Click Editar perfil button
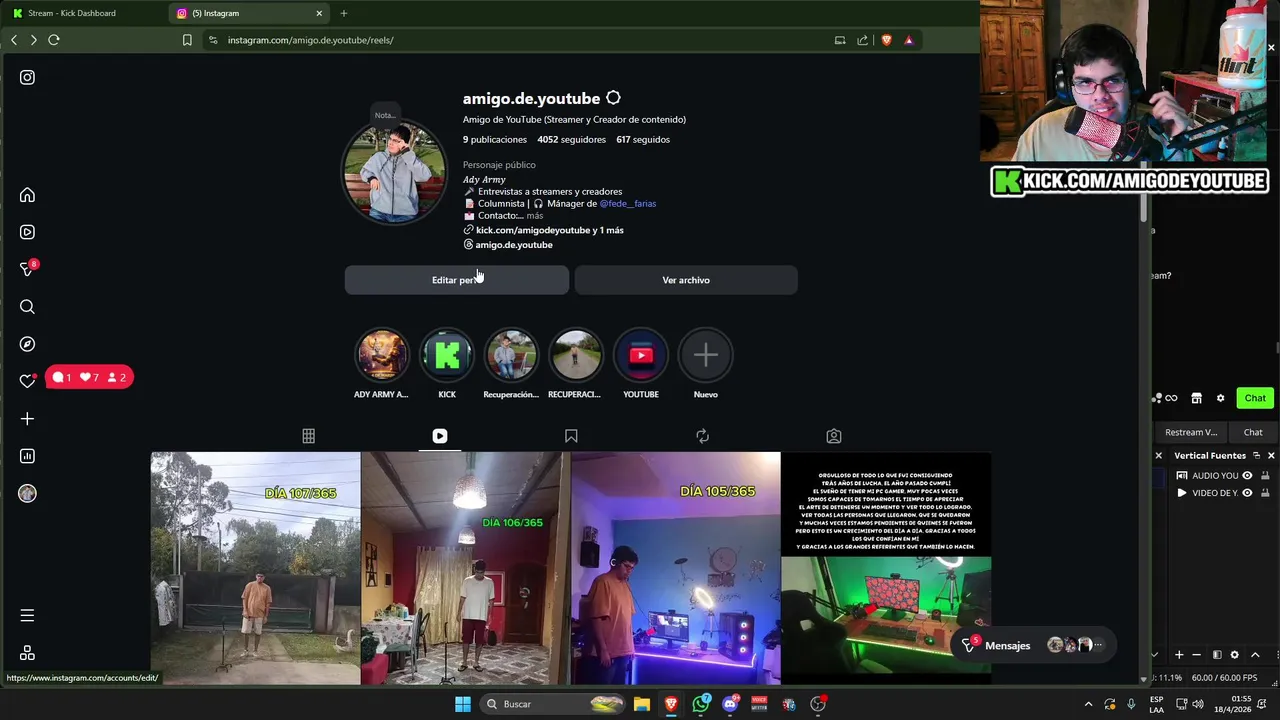The image size is (1280, 720). [x=457, y=280]
